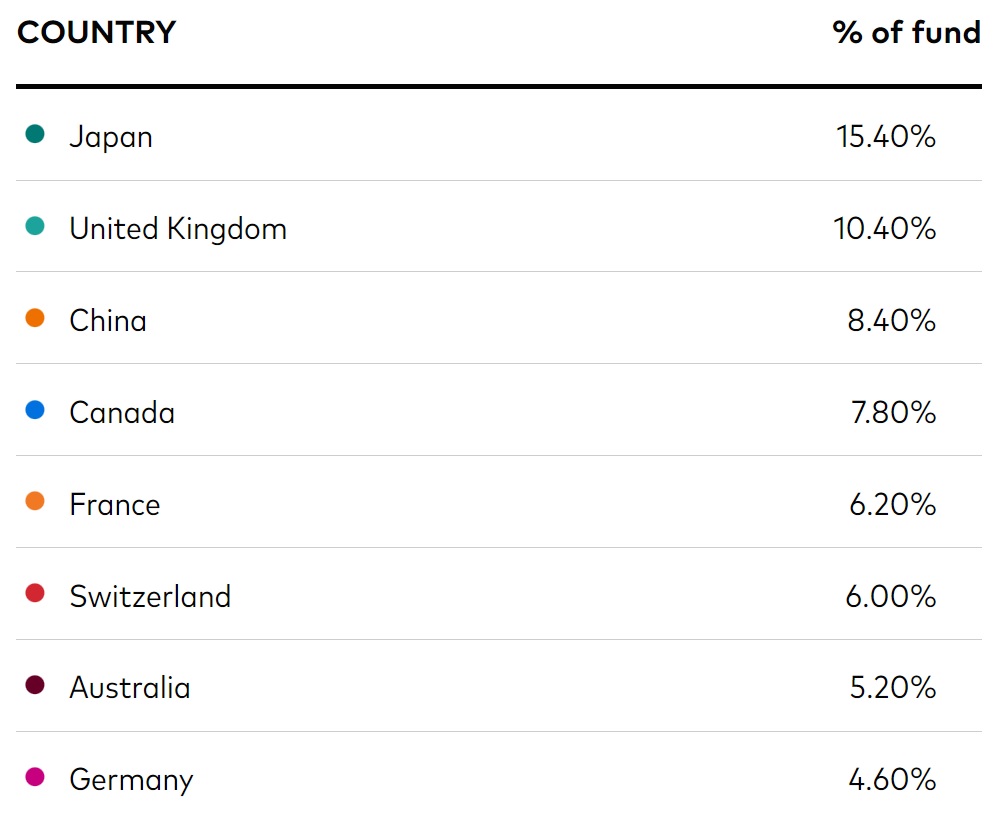The height and width of the screenshot is (820, 1001).
Task: Click the 7.80% value for Canada
Action: click(893, 413)
